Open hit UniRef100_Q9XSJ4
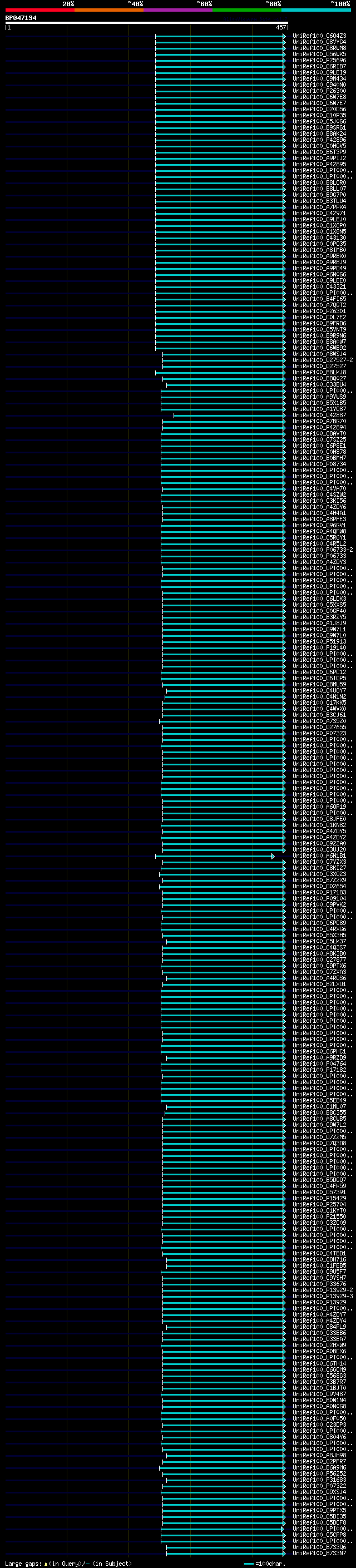 [x=319, y=1491]
